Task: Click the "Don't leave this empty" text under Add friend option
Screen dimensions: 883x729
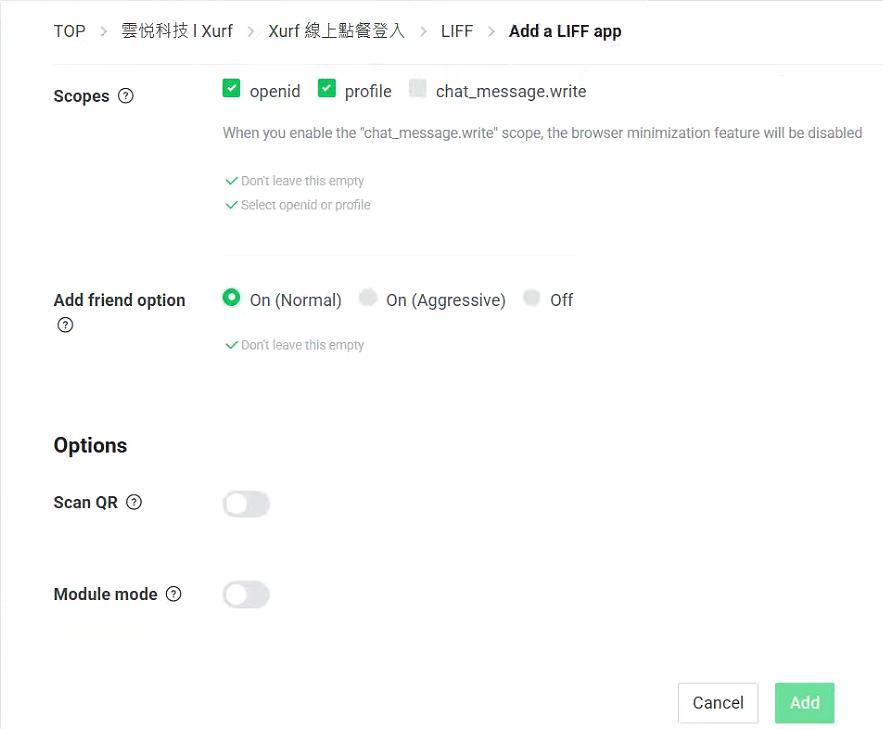Action: tap(302, 345)
